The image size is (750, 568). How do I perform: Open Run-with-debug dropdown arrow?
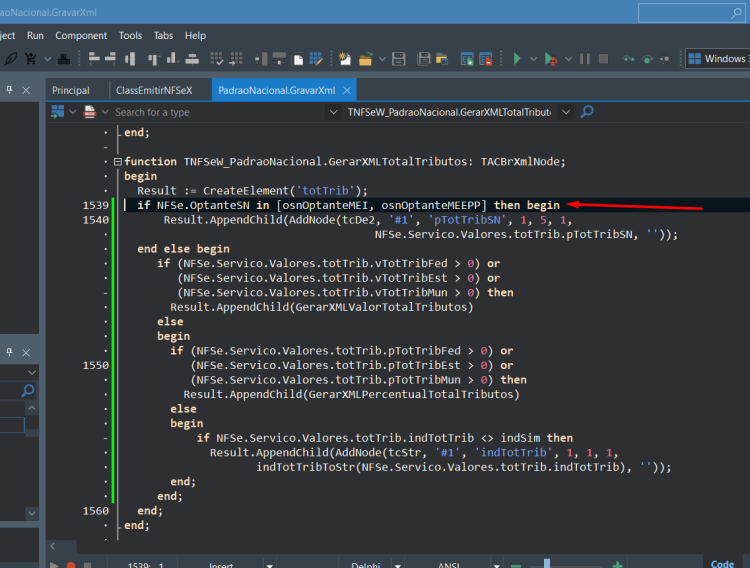pos(568,59)
